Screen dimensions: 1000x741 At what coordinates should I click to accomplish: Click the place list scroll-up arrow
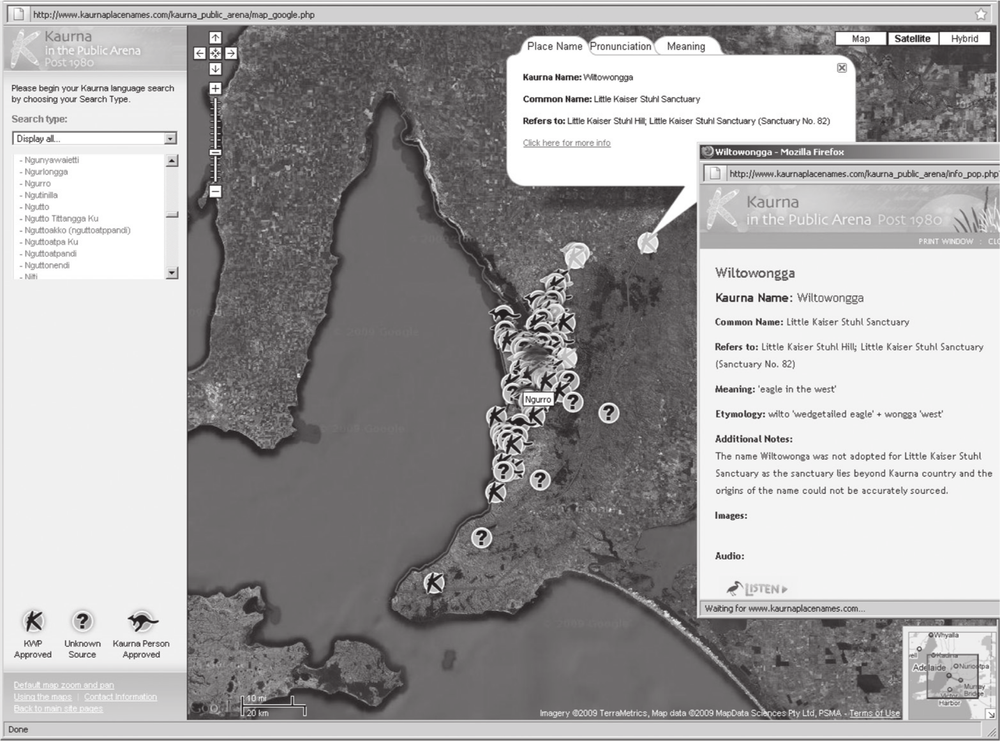[172, 161]
